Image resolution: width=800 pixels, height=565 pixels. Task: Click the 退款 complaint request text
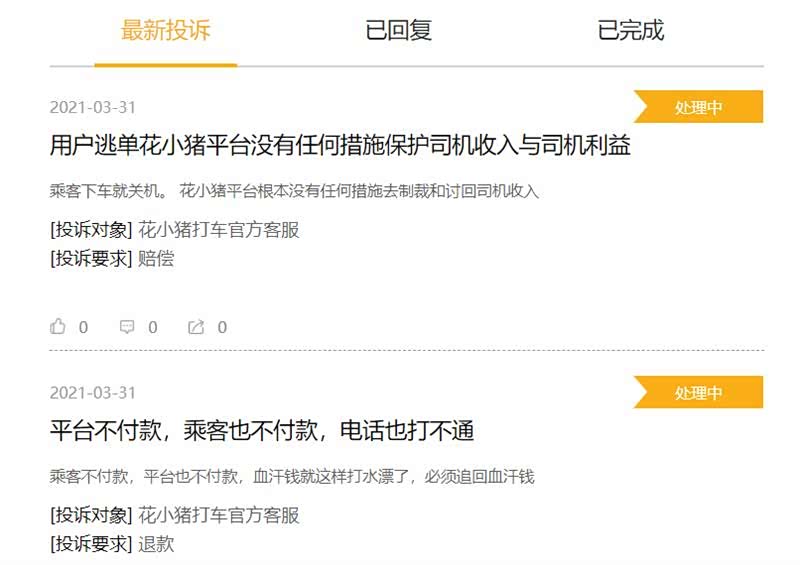pos(156,544)
